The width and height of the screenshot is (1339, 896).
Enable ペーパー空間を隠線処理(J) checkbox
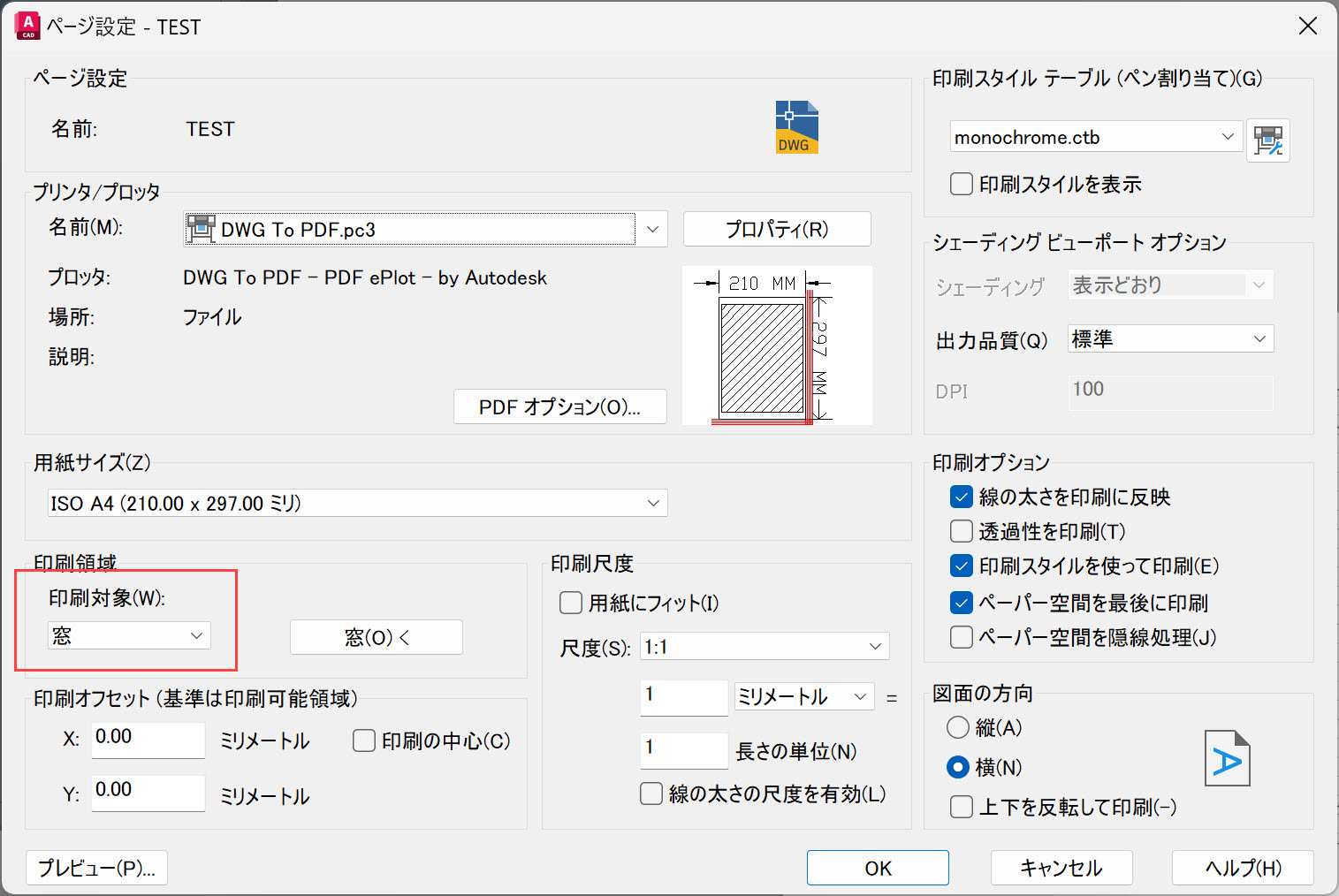pos(961,637)
